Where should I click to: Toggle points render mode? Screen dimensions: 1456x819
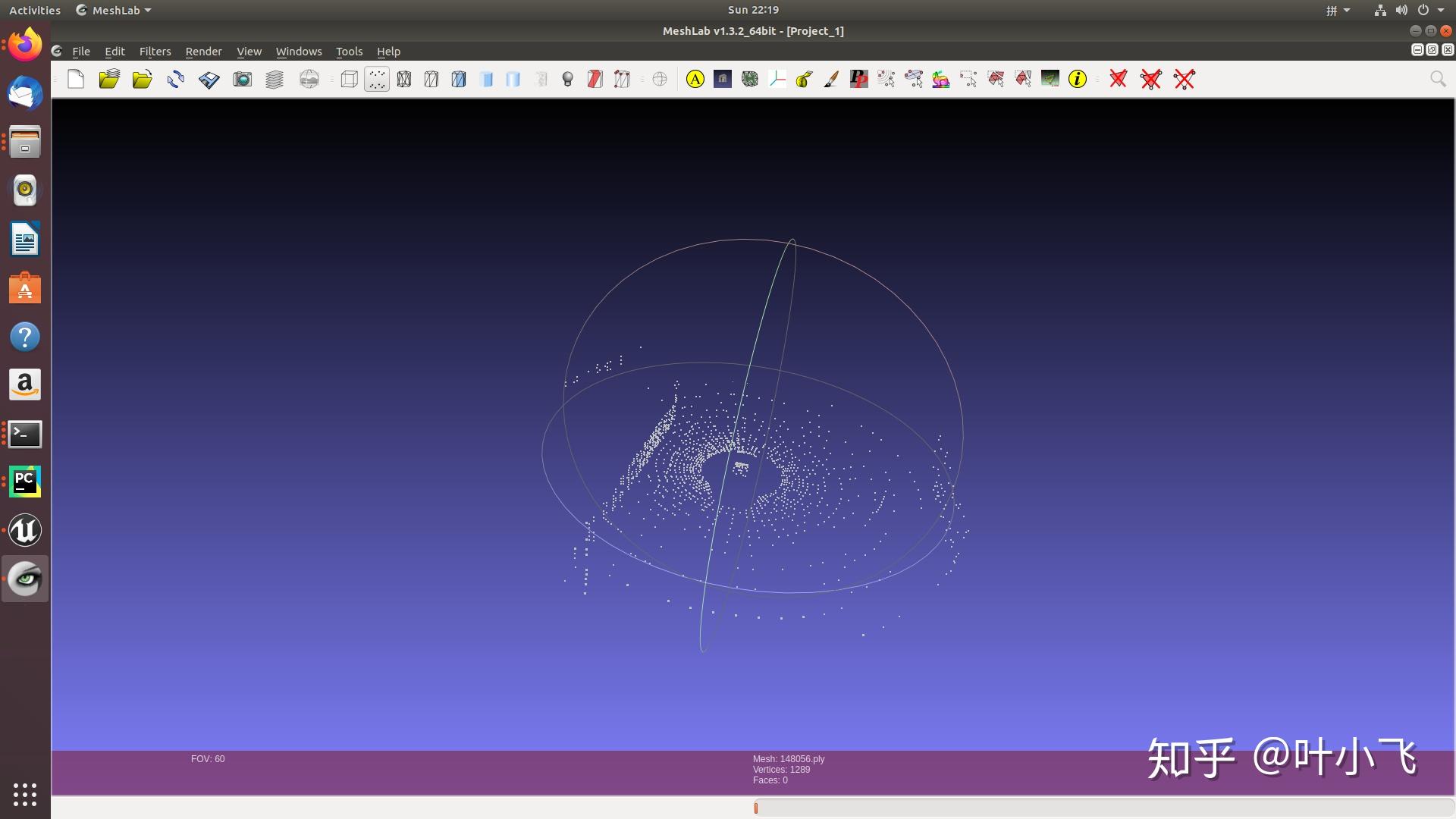pyautogui.click(x=377, y=79)
